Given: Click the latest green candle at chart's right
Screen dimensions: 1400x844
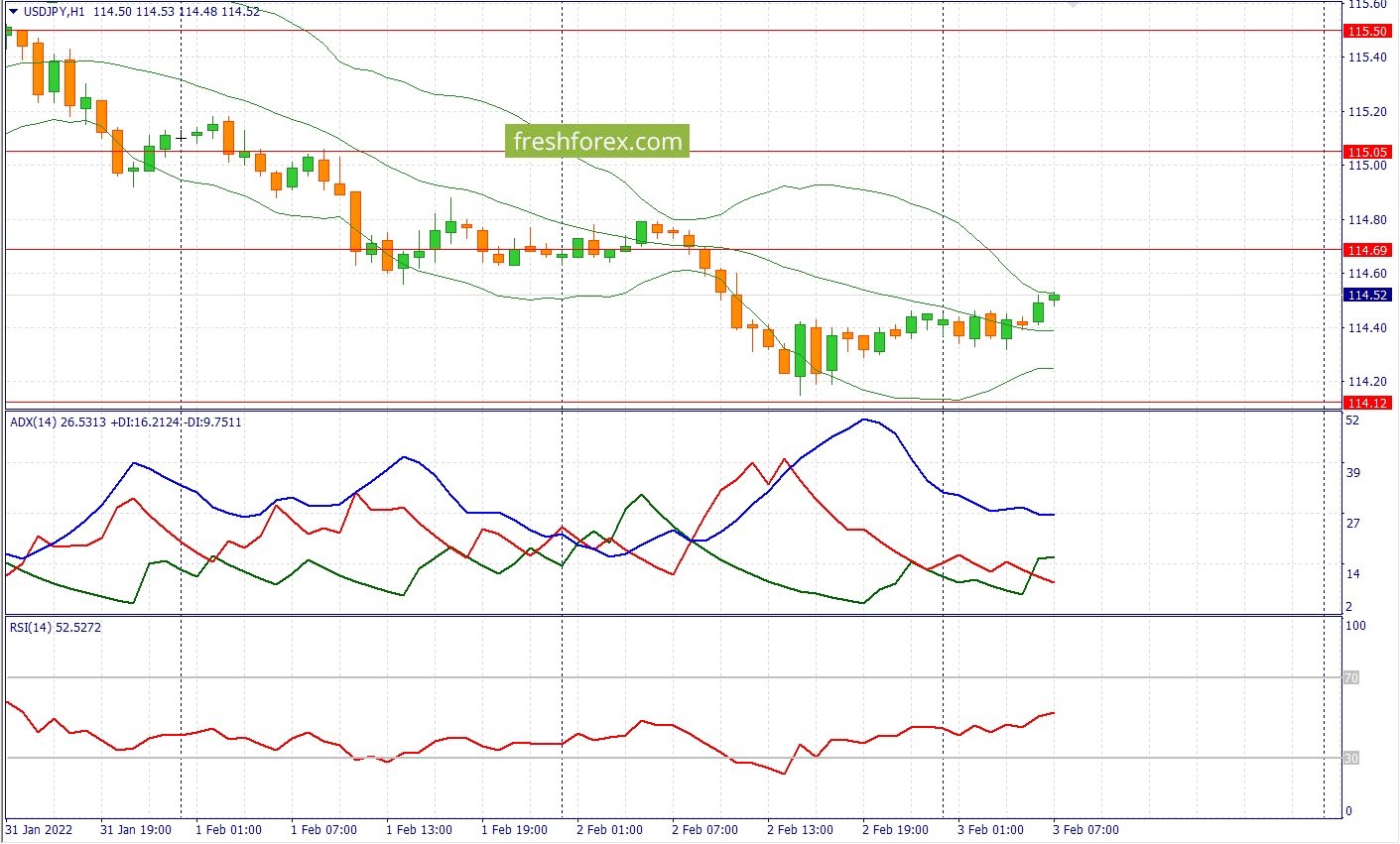Looking at the screenshot, I should click(1054, 297).
